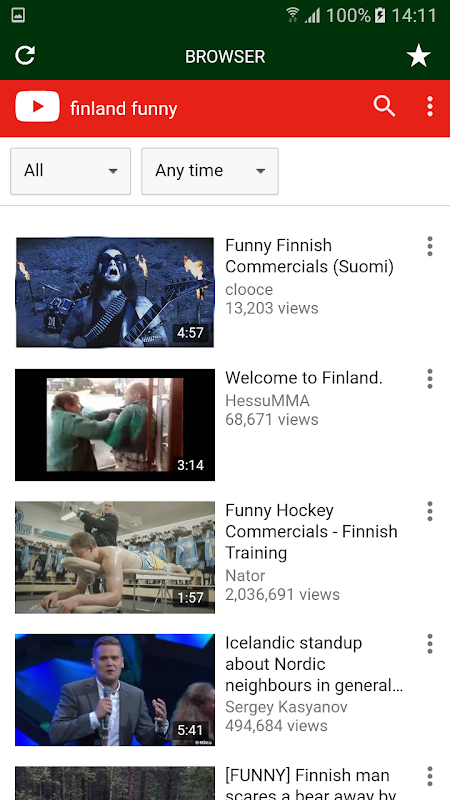Open options for Finnish man scares bear video
Screen dimensions: 450x800
pyautogui.click(x=430, y=777)
